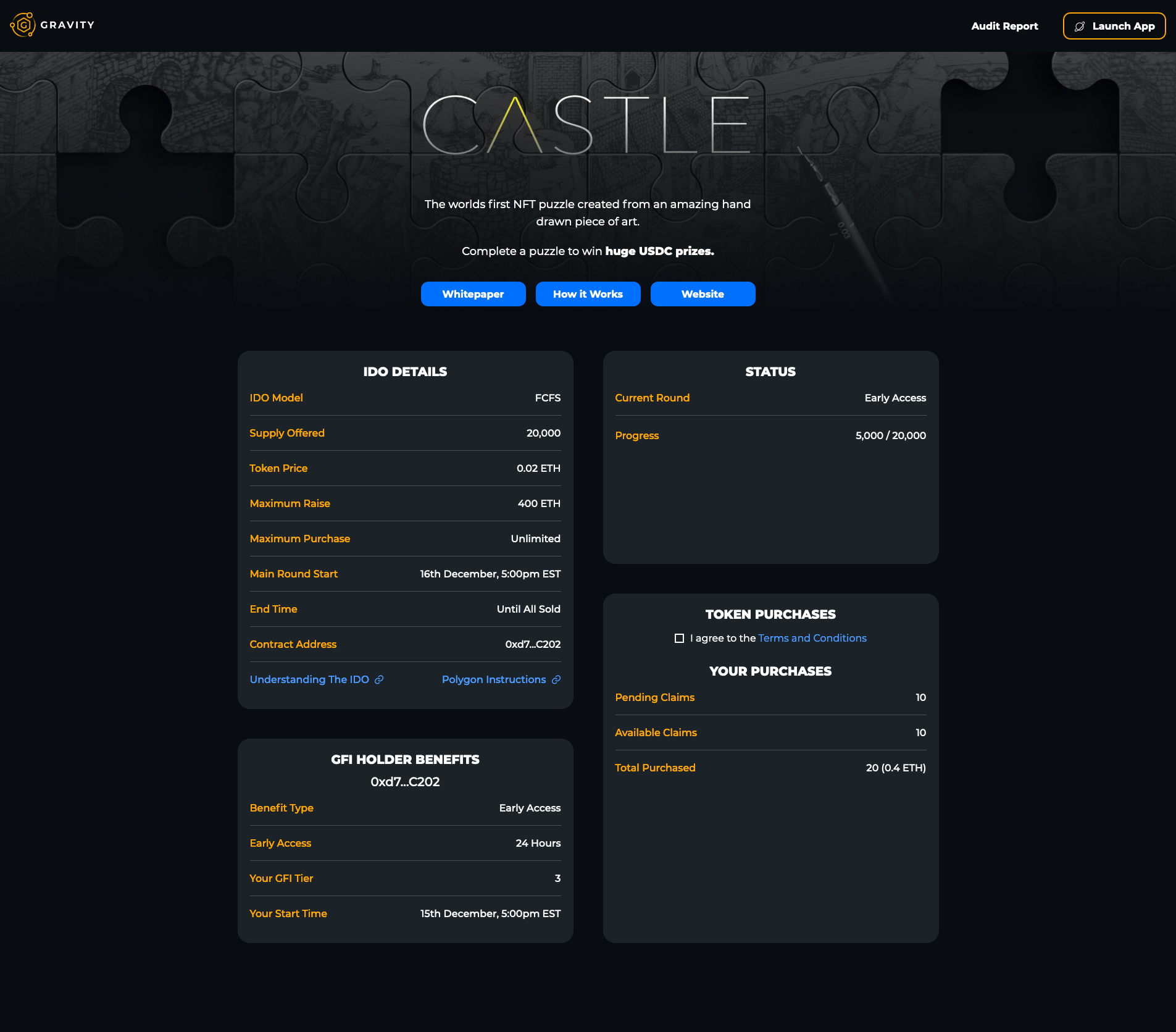Click the Available Claims row

pos(770,732)
